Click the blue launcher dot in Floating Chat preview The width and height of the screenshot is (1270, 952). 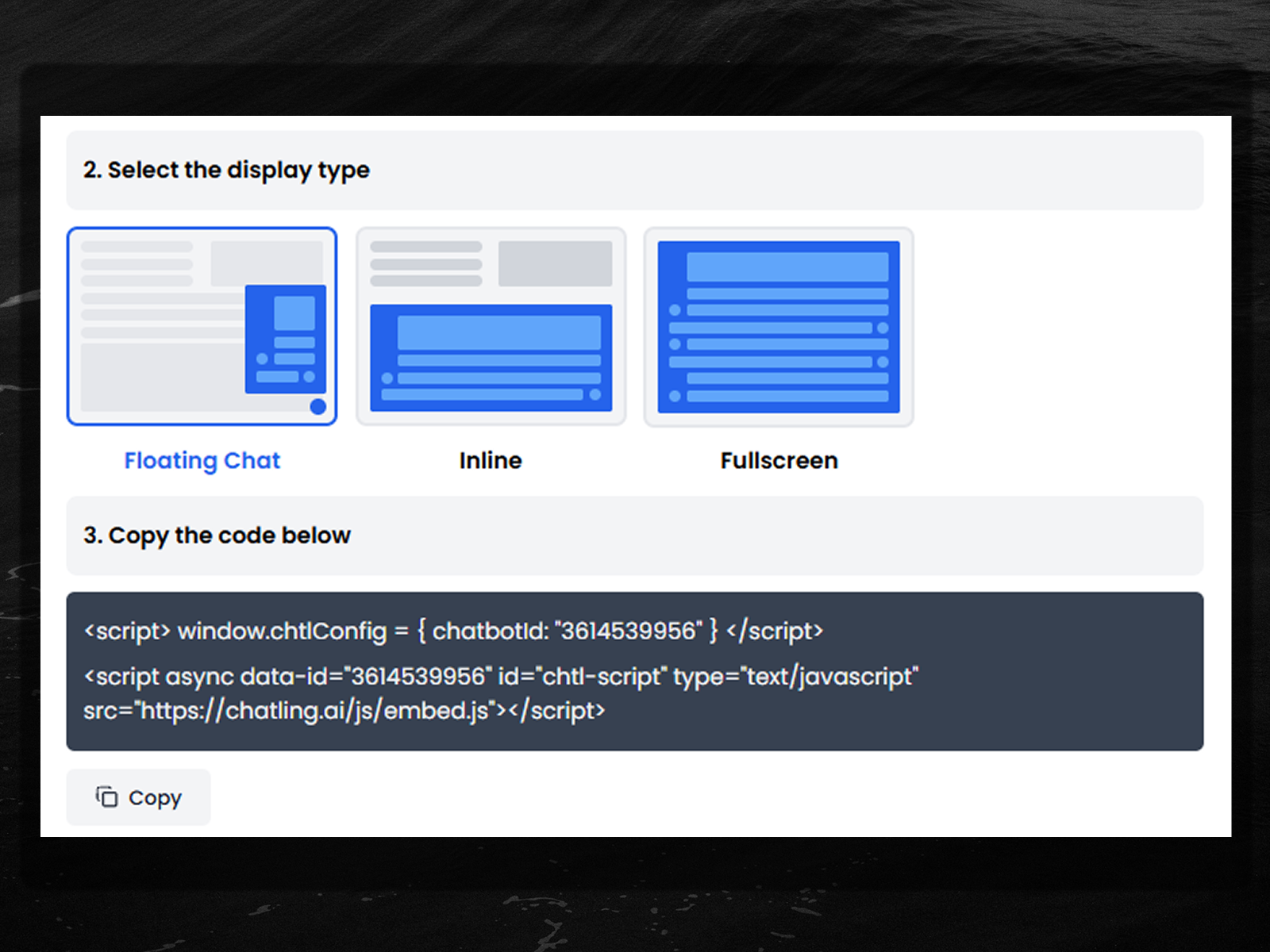point(317,407)
